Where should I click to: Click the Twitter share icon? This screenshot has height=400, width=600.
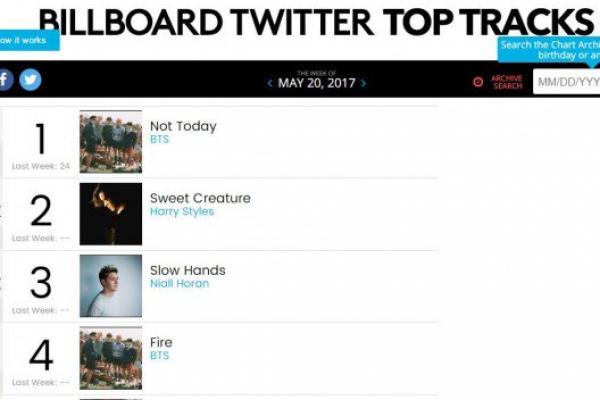pos(30,80)
